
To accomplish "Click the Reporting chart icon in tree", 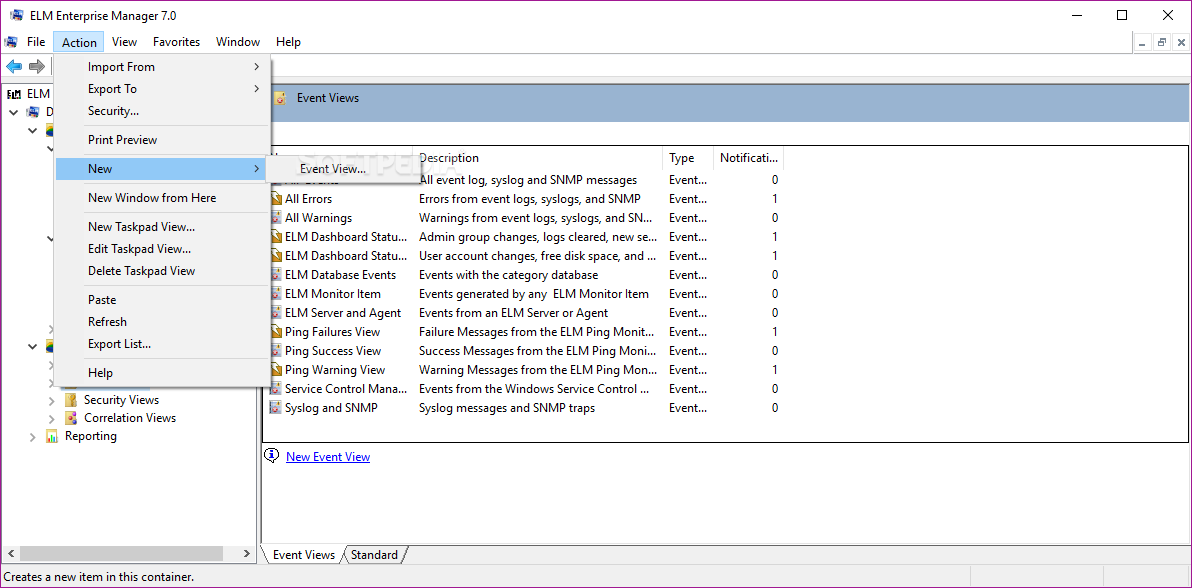I will (x=52, y=436).
